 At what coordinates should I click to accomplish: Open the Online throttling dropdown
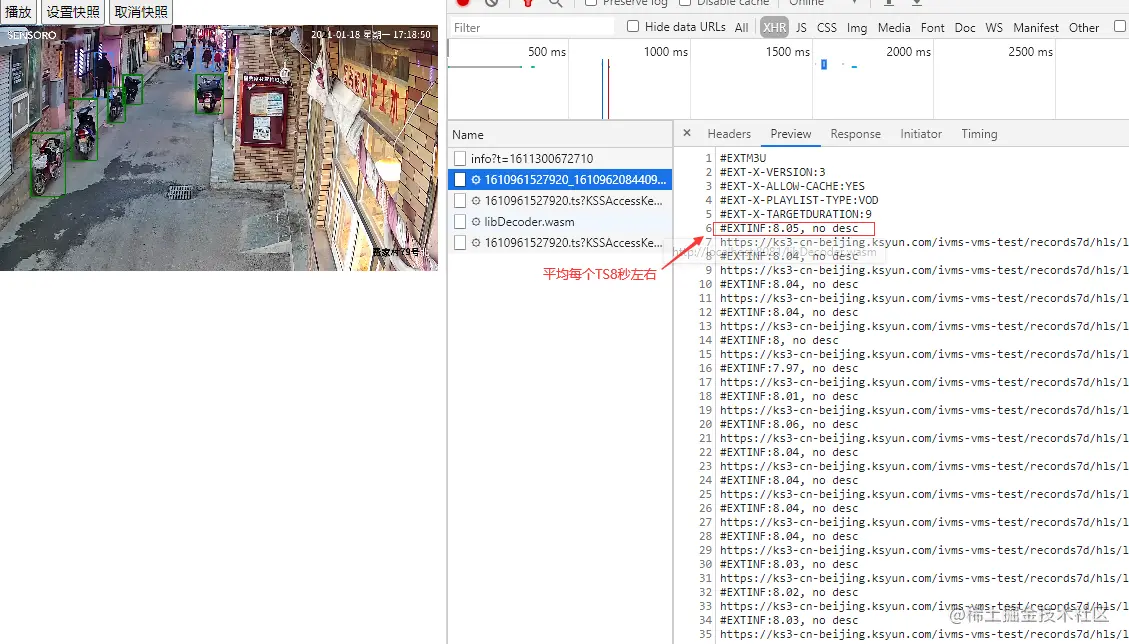(x=823, y=3)
